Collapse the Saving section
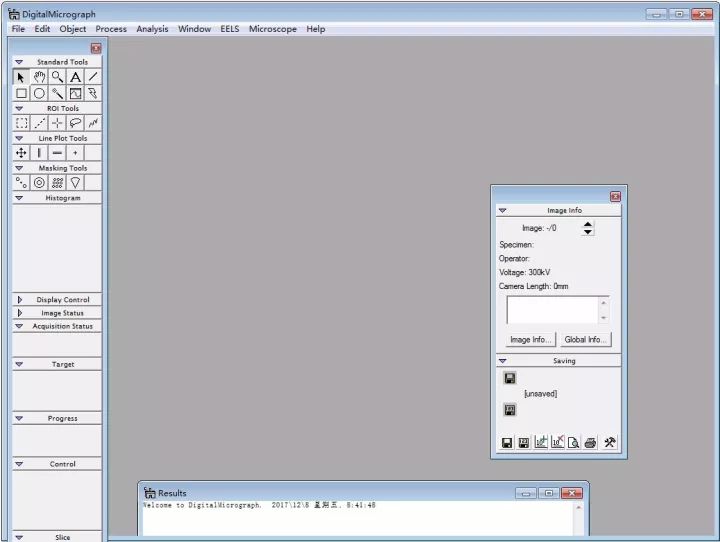 (503, 361)
